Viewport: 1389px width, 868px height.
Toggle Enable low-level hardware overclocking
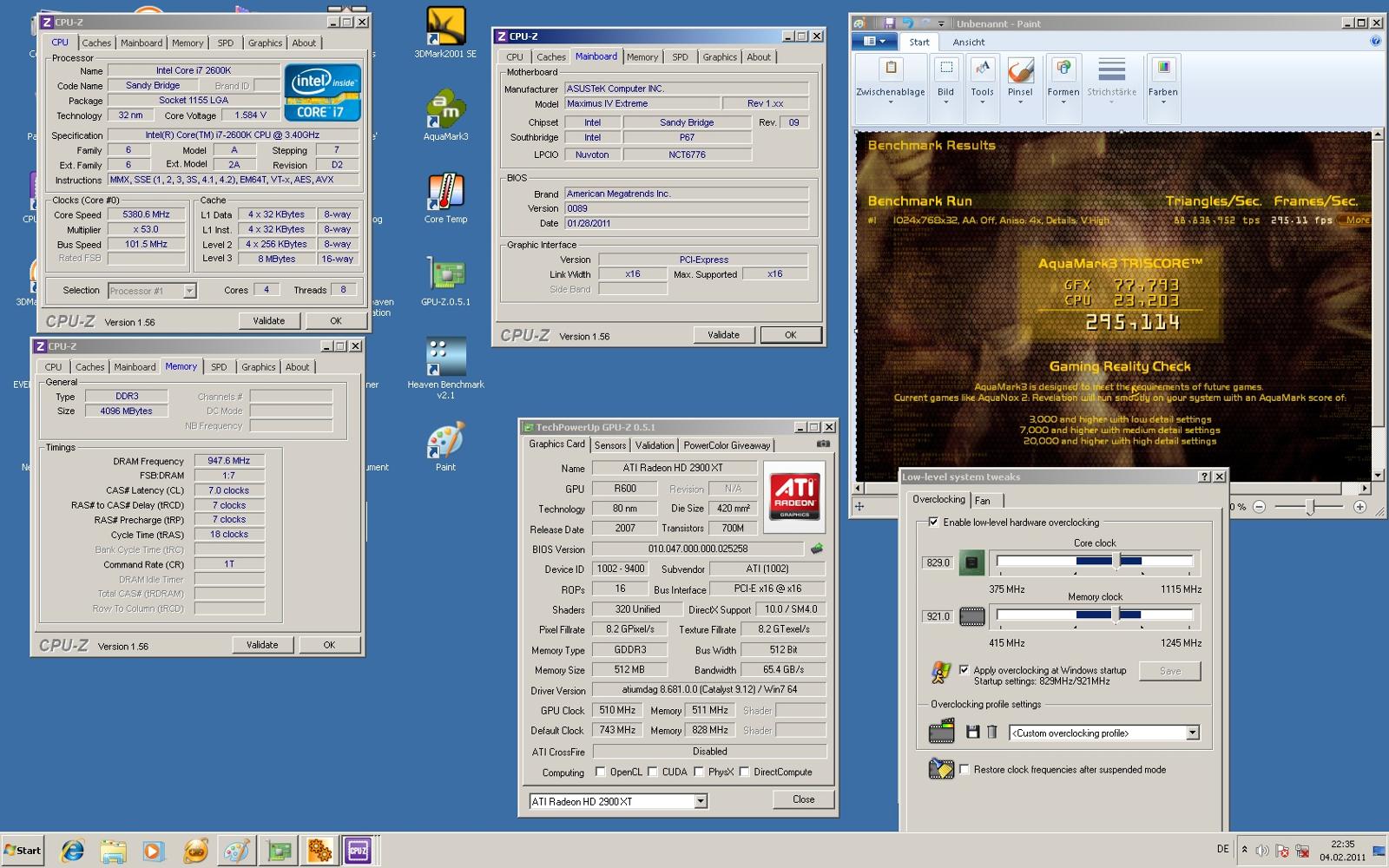coord(933,522)
